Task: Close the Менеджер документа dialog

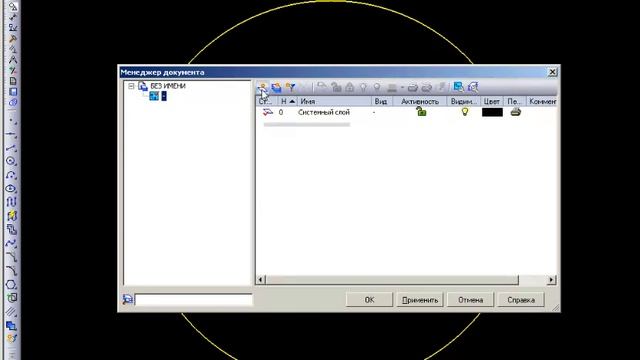Action: tap(552, 72)
